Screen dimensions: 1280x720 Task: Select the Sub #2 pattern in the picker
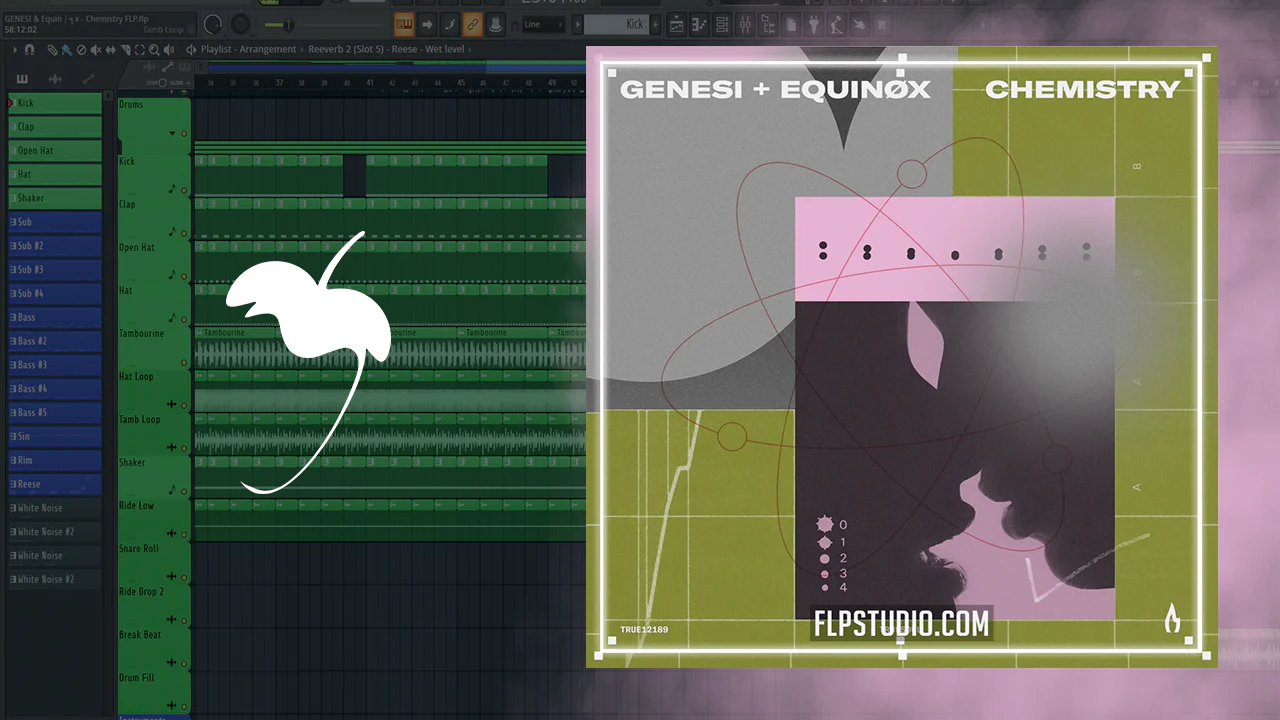coord(55,246)
